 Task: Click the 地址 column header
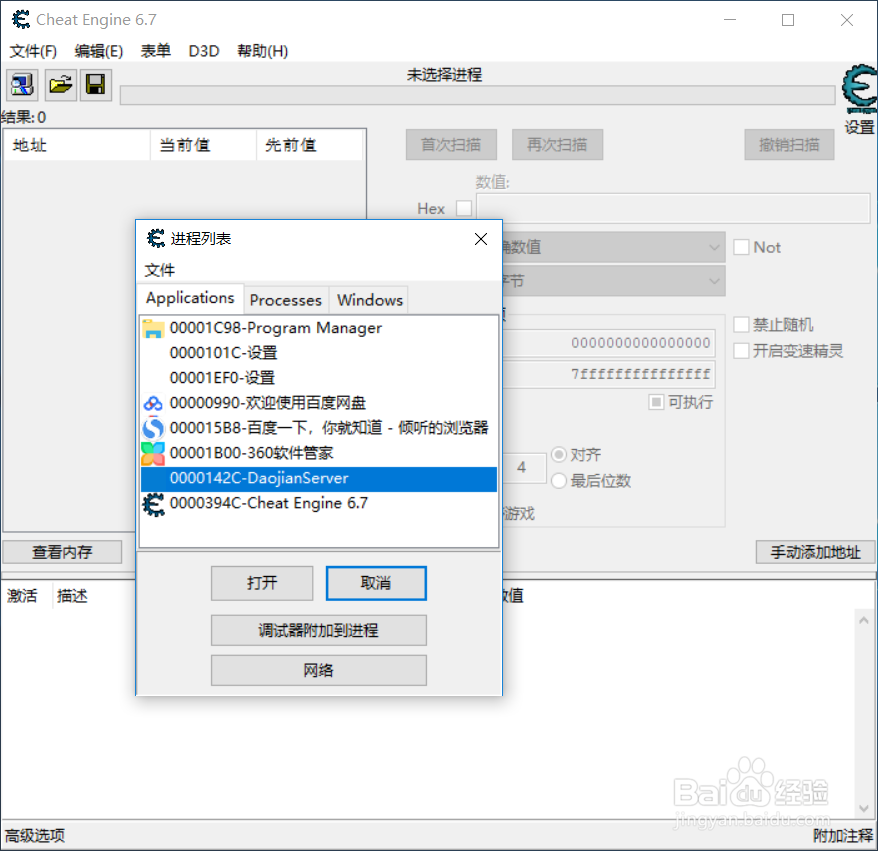coord(77,145)
